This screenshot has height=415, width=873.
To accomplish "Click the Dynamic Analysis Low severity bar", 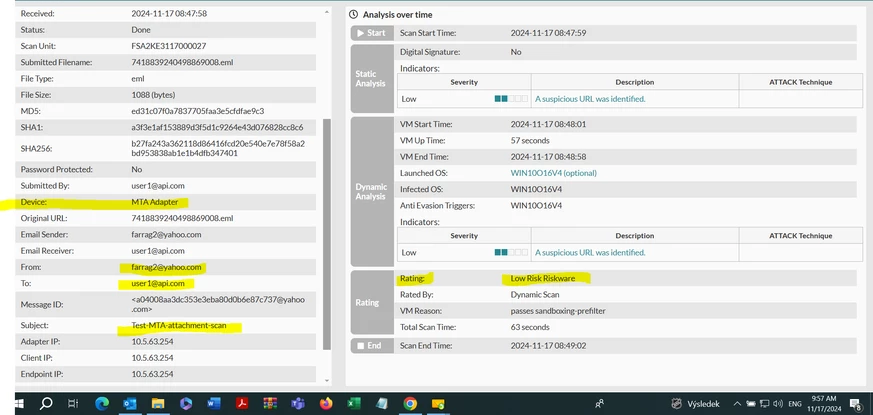I will (511, 252).
